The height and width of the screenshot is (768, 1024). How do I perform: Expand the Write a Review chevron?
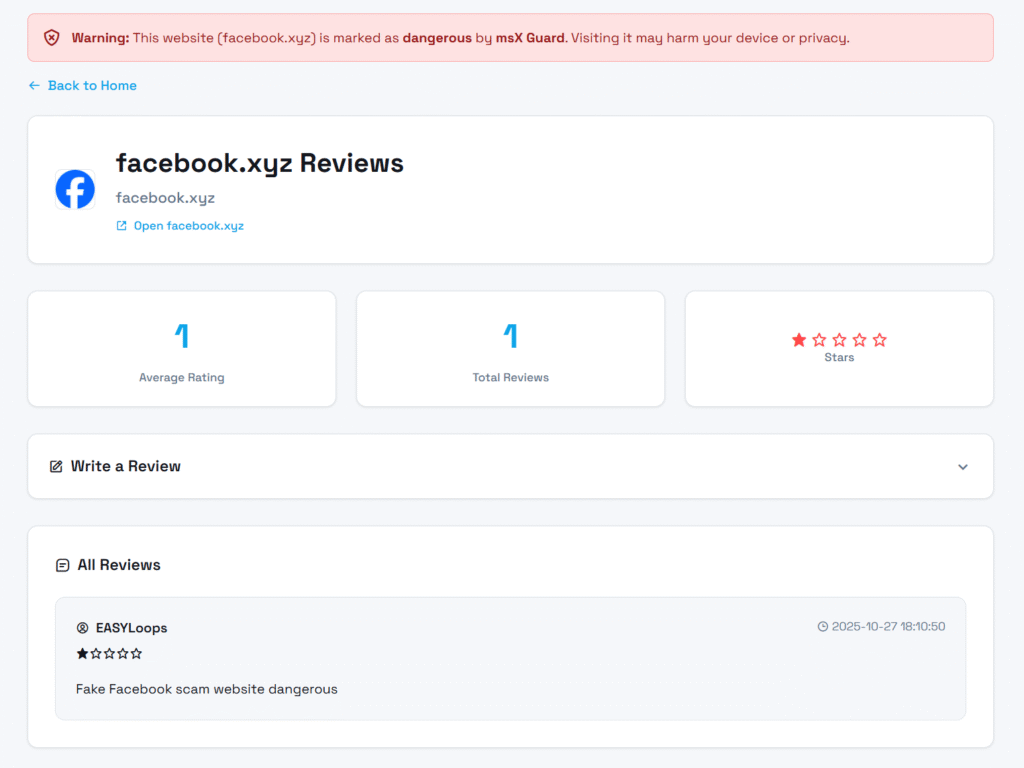point(962,467)
